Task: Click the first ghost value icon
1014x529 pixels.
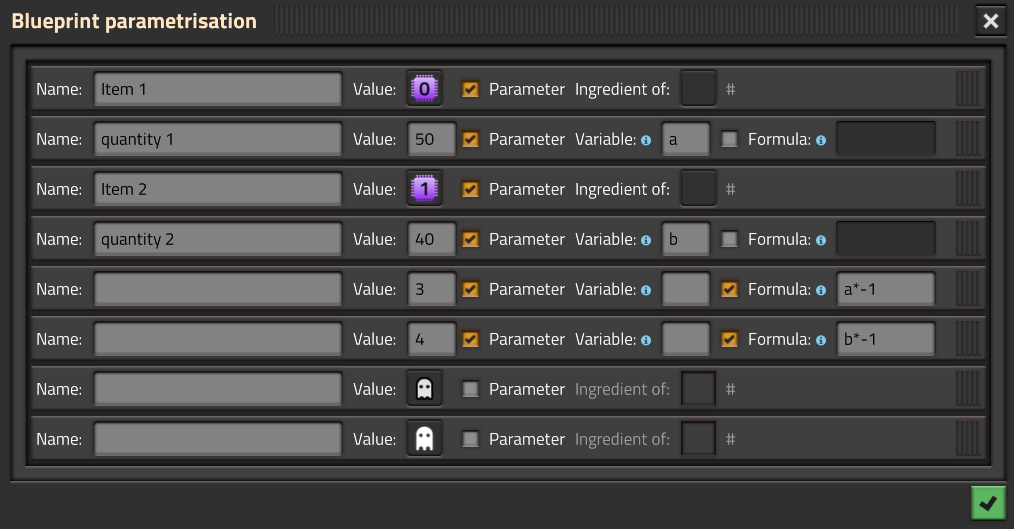Action: point(424,389)
